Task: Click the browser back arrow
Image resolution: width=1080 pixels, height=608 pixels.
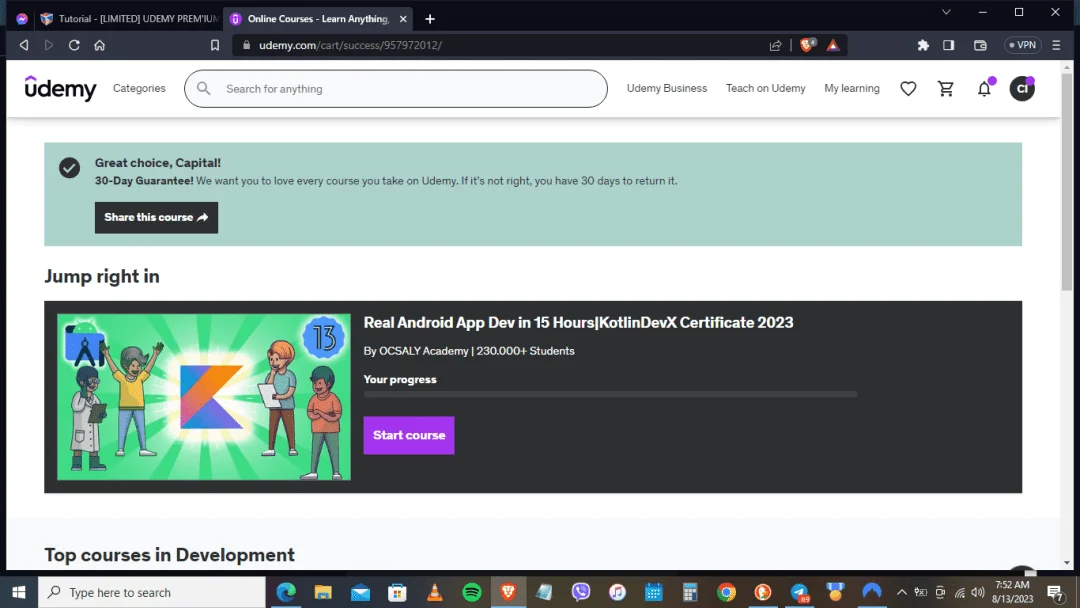Action: [x=24, y=45]
